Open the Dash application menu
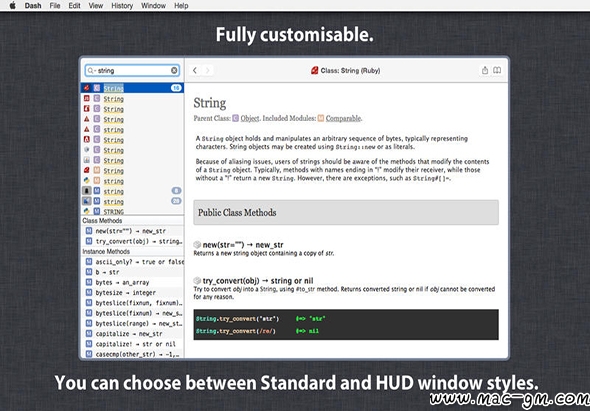The height and width of the screenshot is (411, 590). click(33, 6)
